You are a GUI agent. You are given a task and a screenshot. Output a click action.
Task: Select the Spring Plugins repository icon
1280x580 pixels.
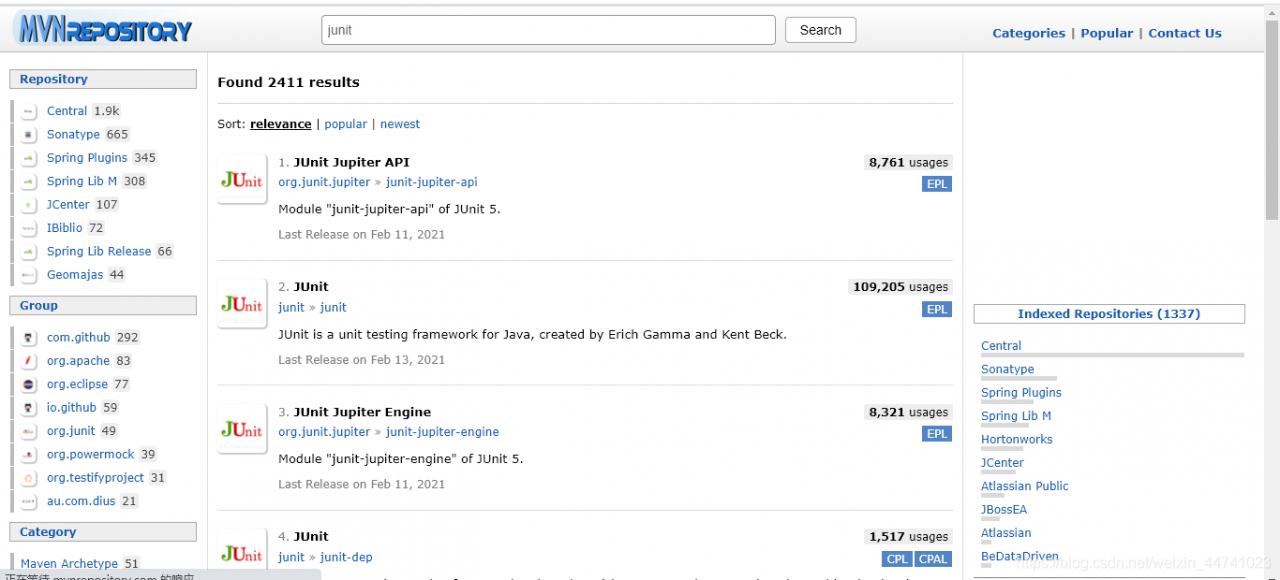pos(29,158)
